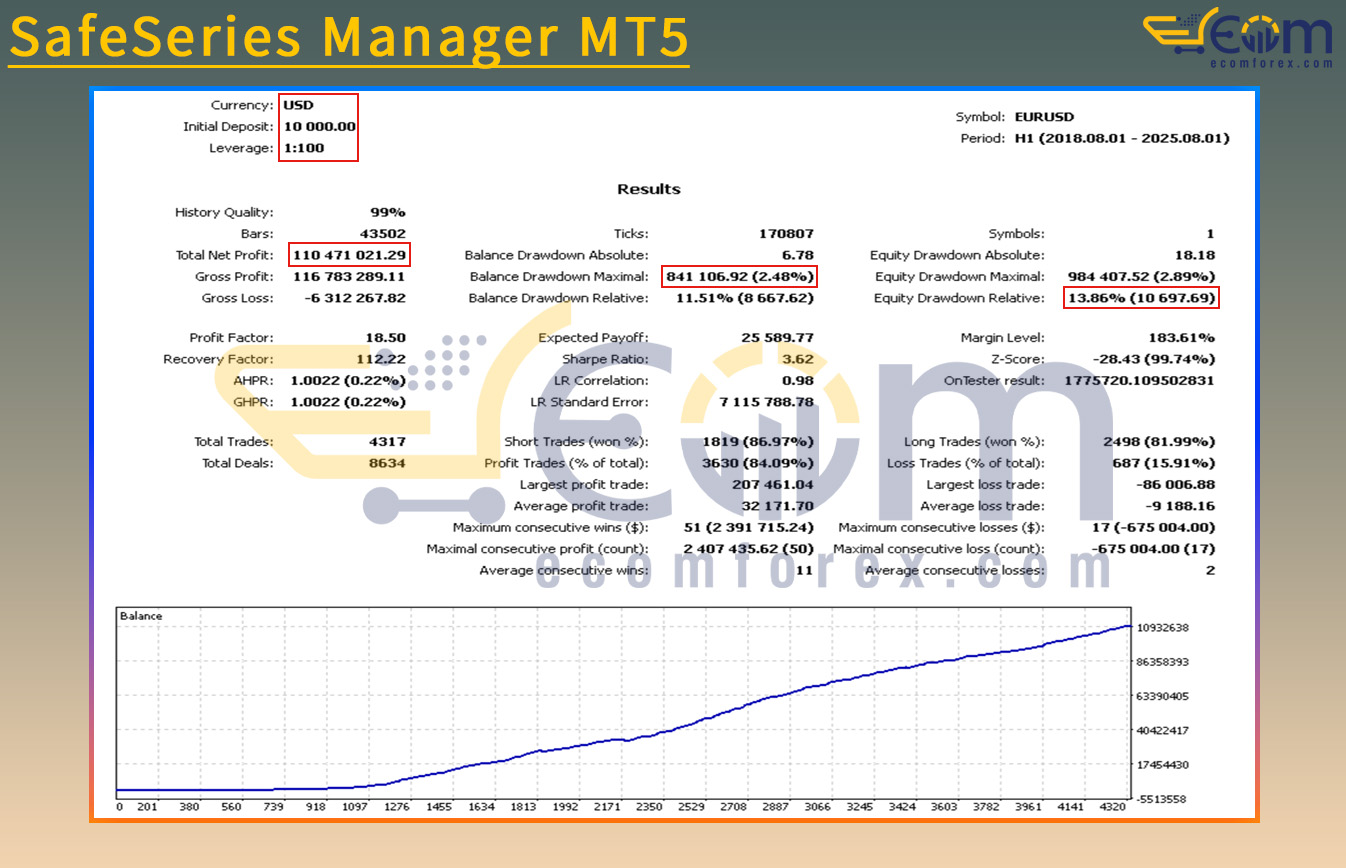Select Total Net Profit value 110 471 021.29
1346x868 pixels.
[349, 255]
